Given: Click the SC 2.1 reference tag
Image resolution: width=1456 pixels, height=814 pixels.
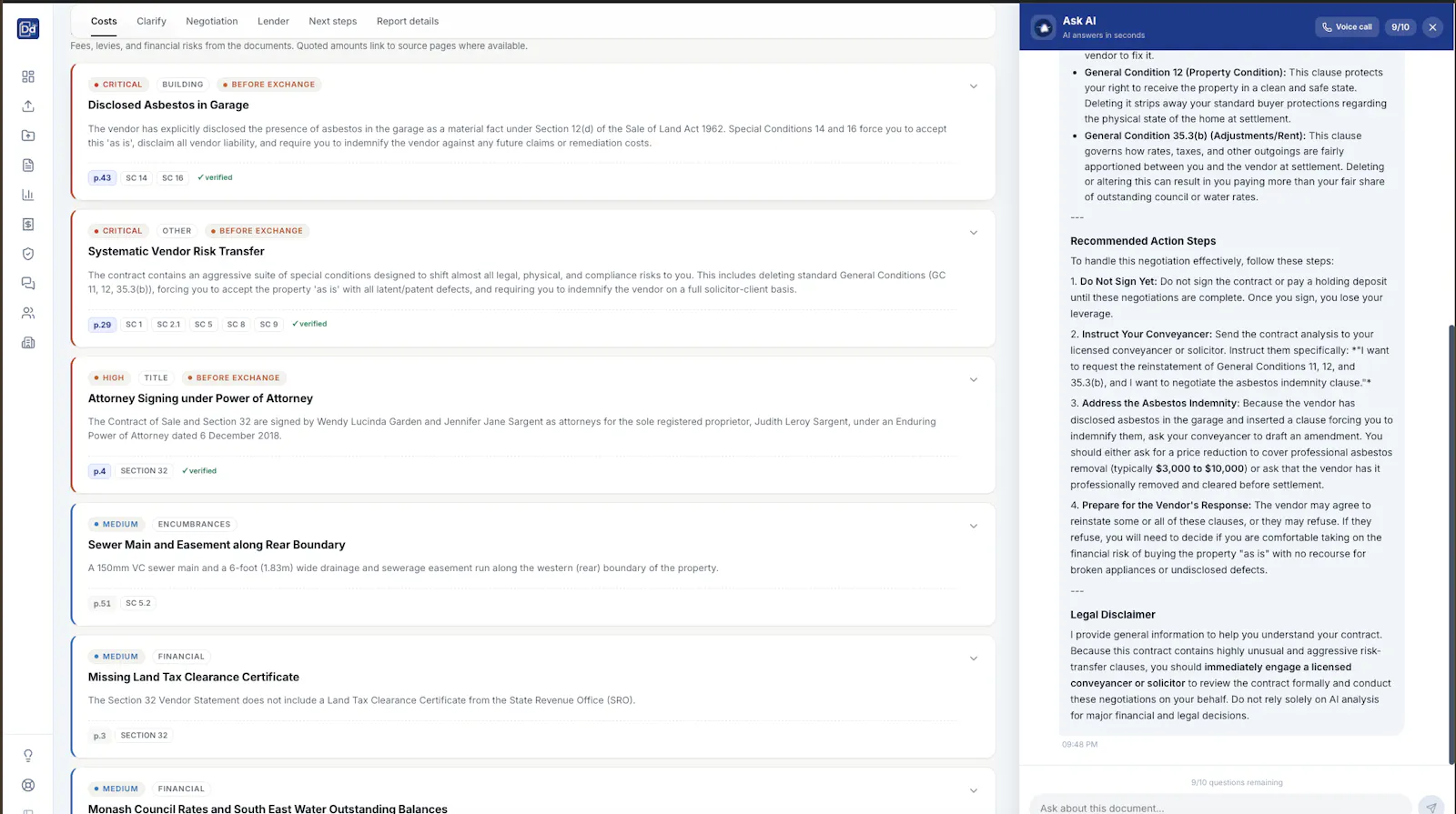Looking at the screenshot, I should (168, 324).
